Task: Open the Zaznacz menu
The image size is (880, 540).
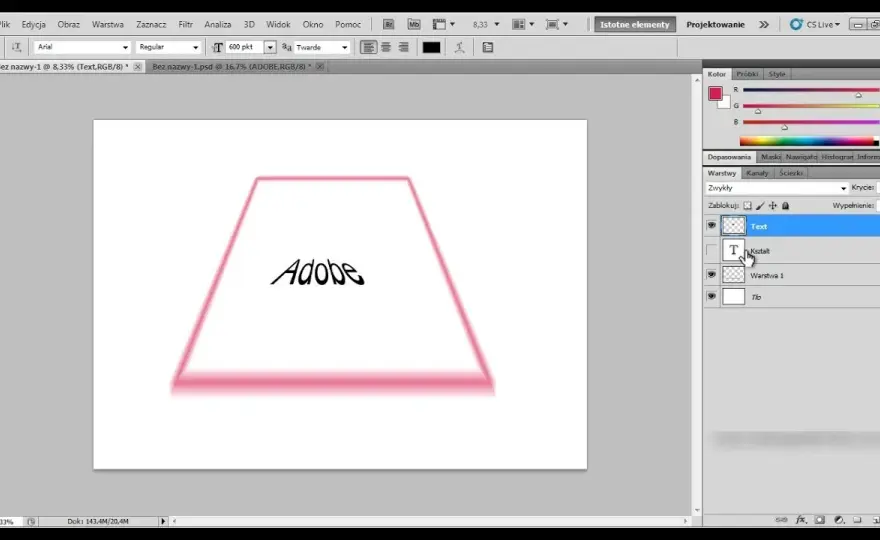Action: point(151,25)
